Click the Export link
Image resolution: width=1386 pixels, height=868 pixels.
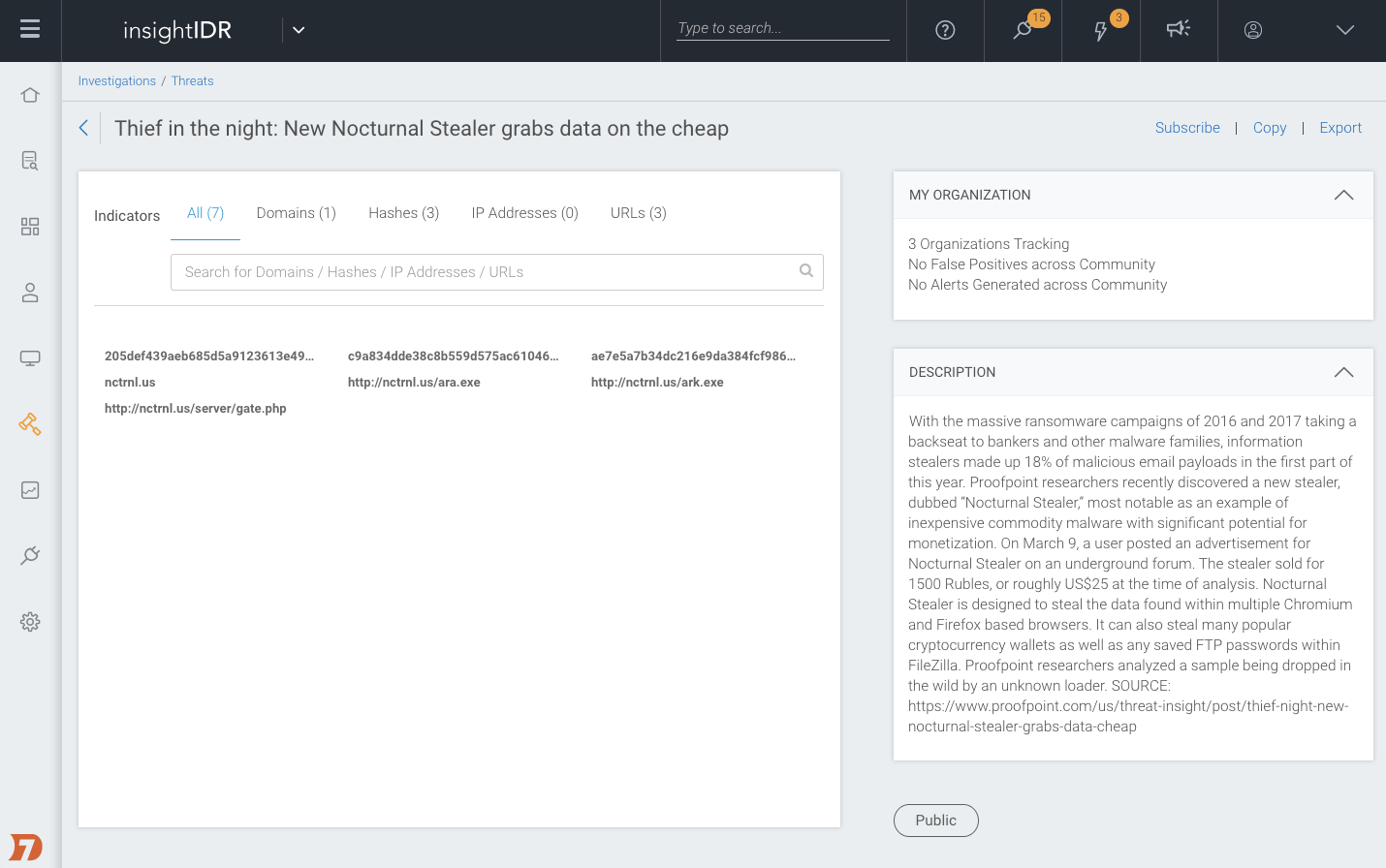click(1340, 128)
